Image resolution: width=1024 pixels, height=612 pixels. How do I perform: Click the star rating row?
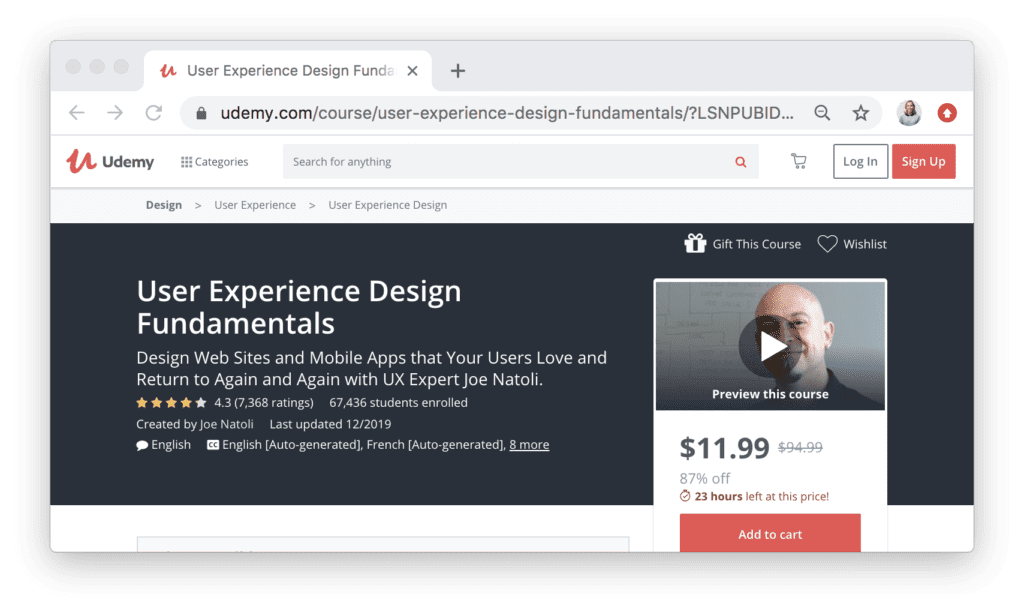click(171, 403)
